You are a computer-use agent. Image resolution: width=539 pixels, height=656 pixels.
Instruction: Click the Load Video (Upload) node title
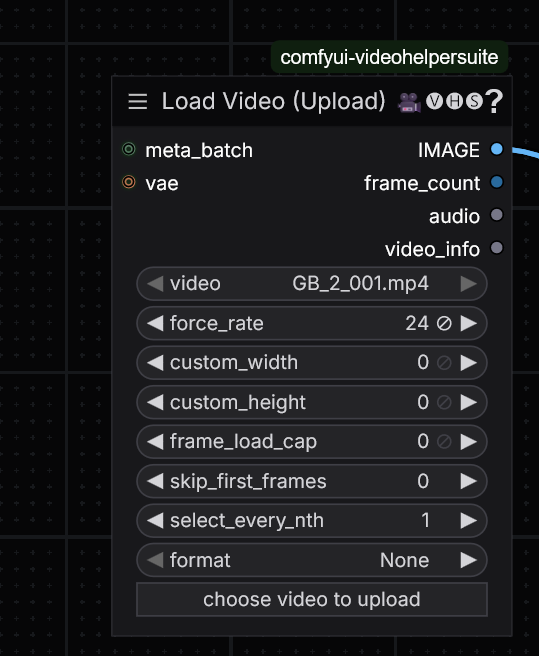pos(273,101)
